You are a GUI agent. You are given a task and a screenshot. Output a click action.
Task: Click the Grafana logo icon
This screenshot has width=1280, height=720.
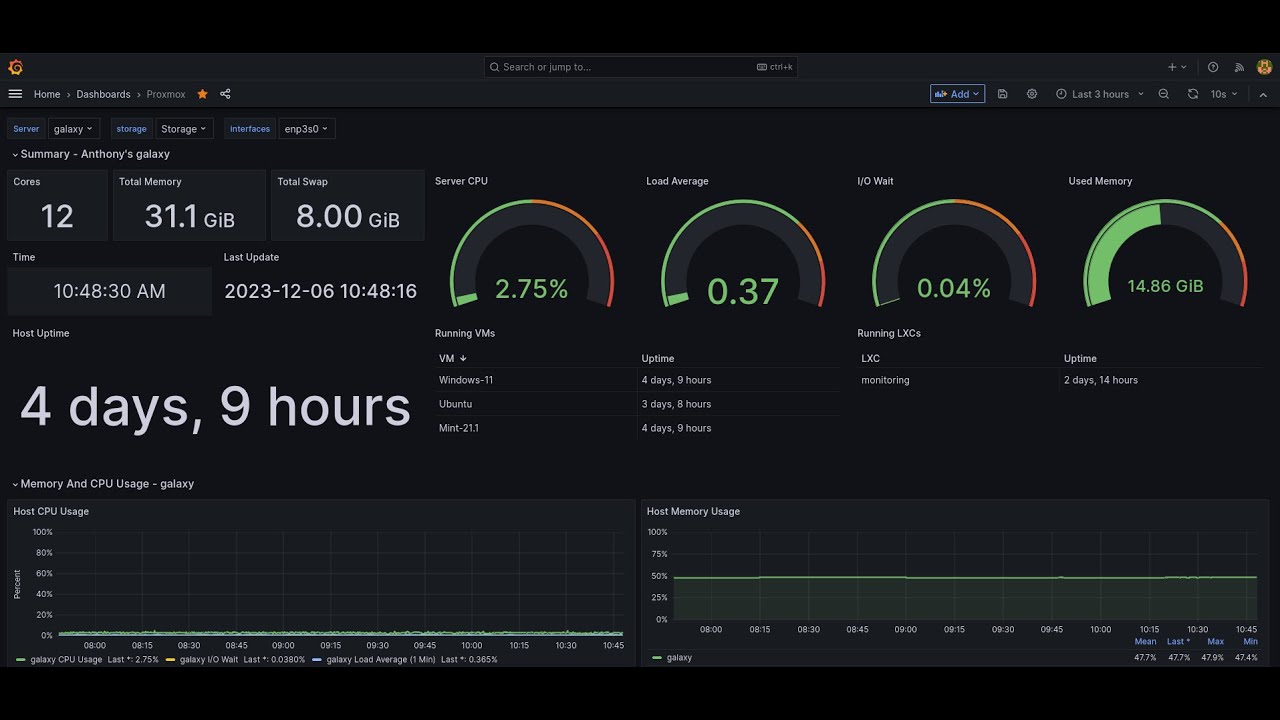pos(15,67)
